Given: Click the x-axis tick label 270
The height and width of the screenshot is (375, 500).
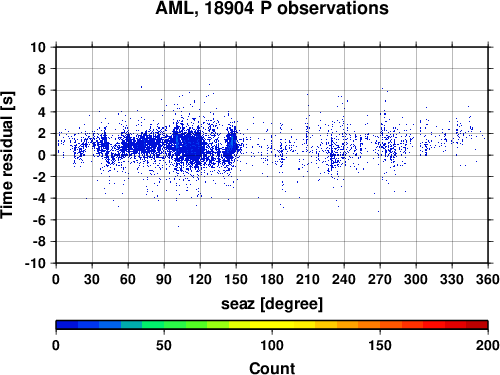Looking at the screenshot, I should [380, 279].
